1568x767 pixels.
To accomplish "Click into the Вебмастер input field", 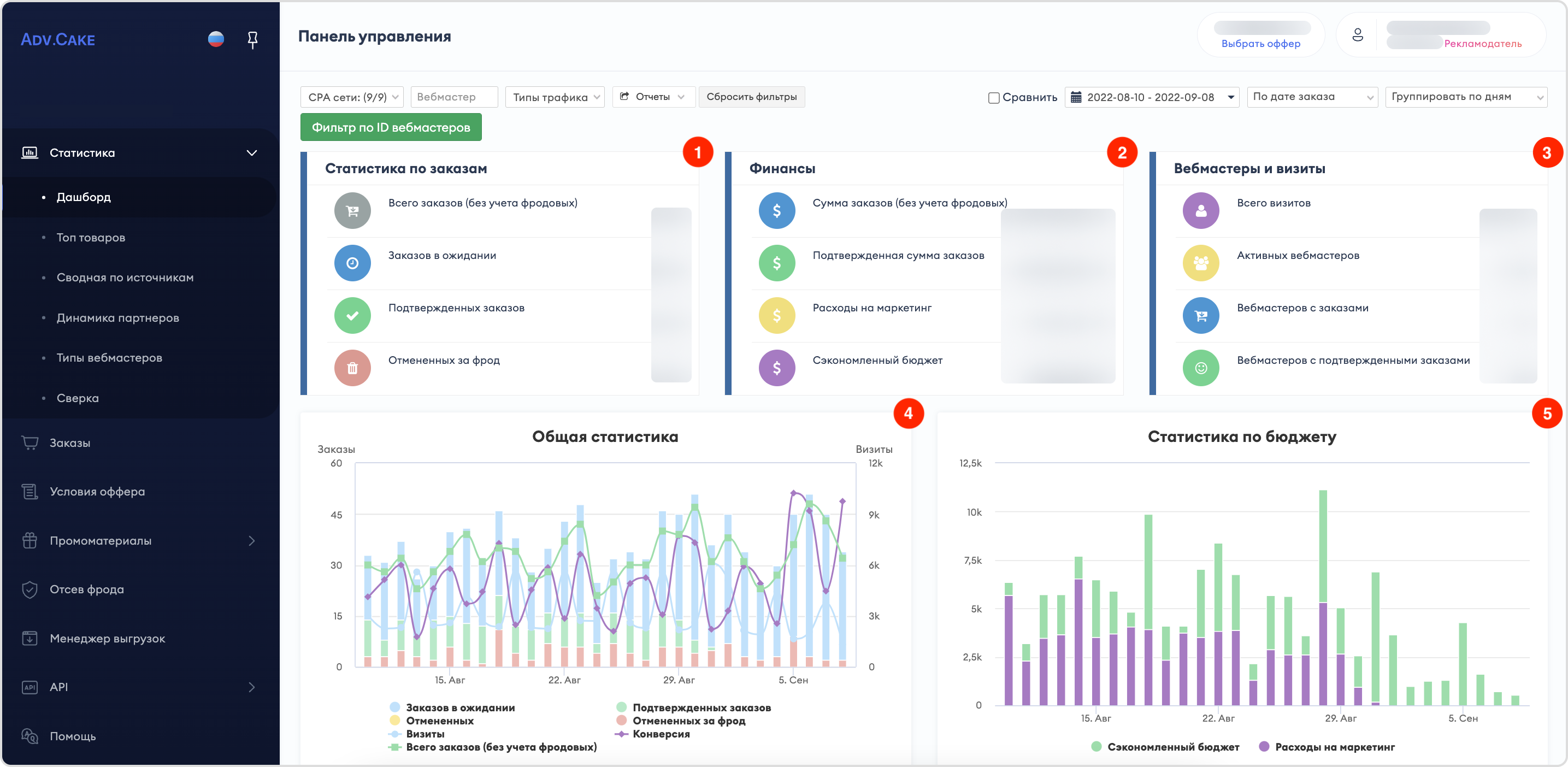I will [x=454, y=97].
